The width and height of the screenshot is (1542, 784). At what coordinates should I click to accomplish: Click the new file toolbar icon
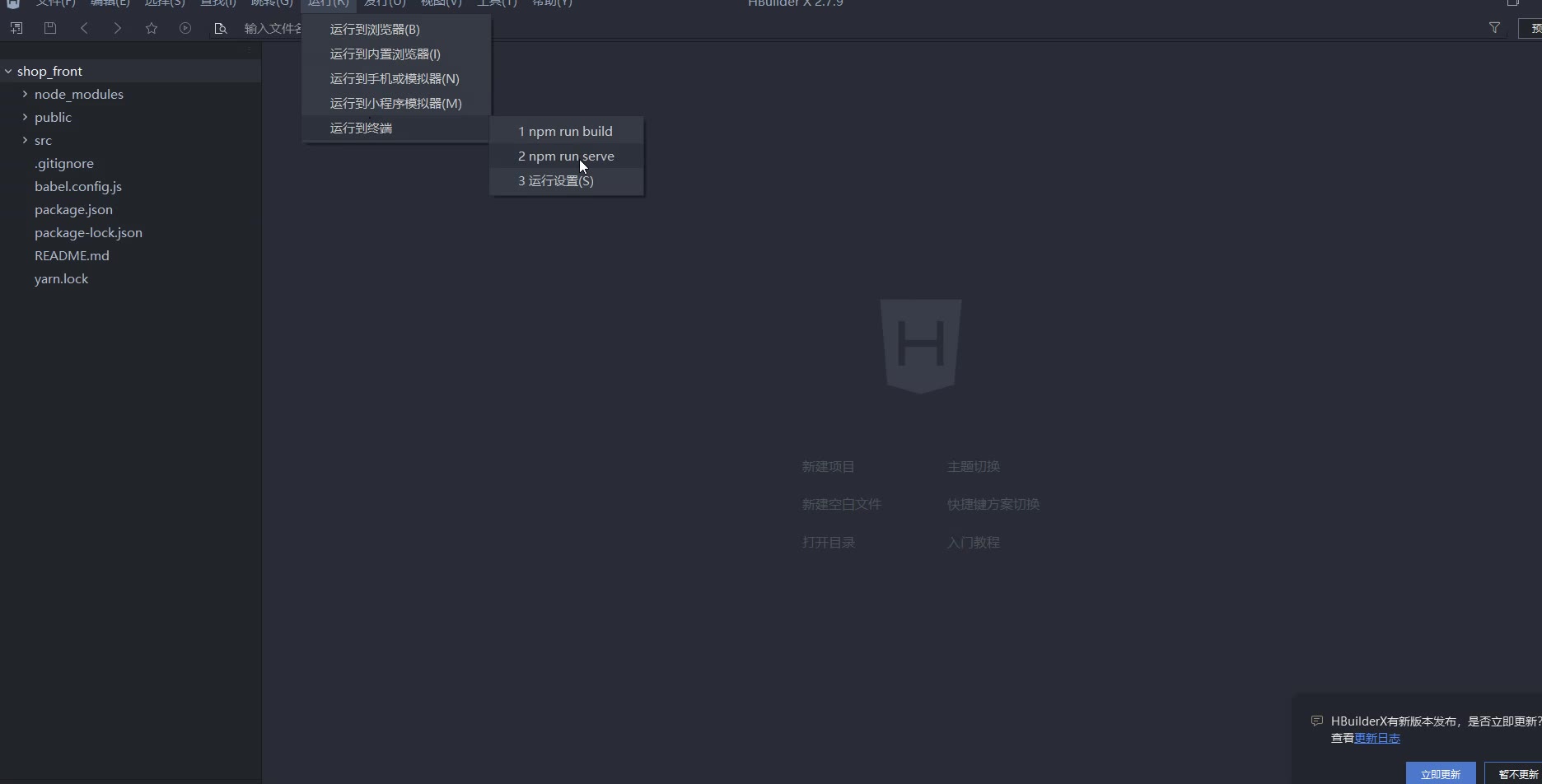(x=16, y=28)
